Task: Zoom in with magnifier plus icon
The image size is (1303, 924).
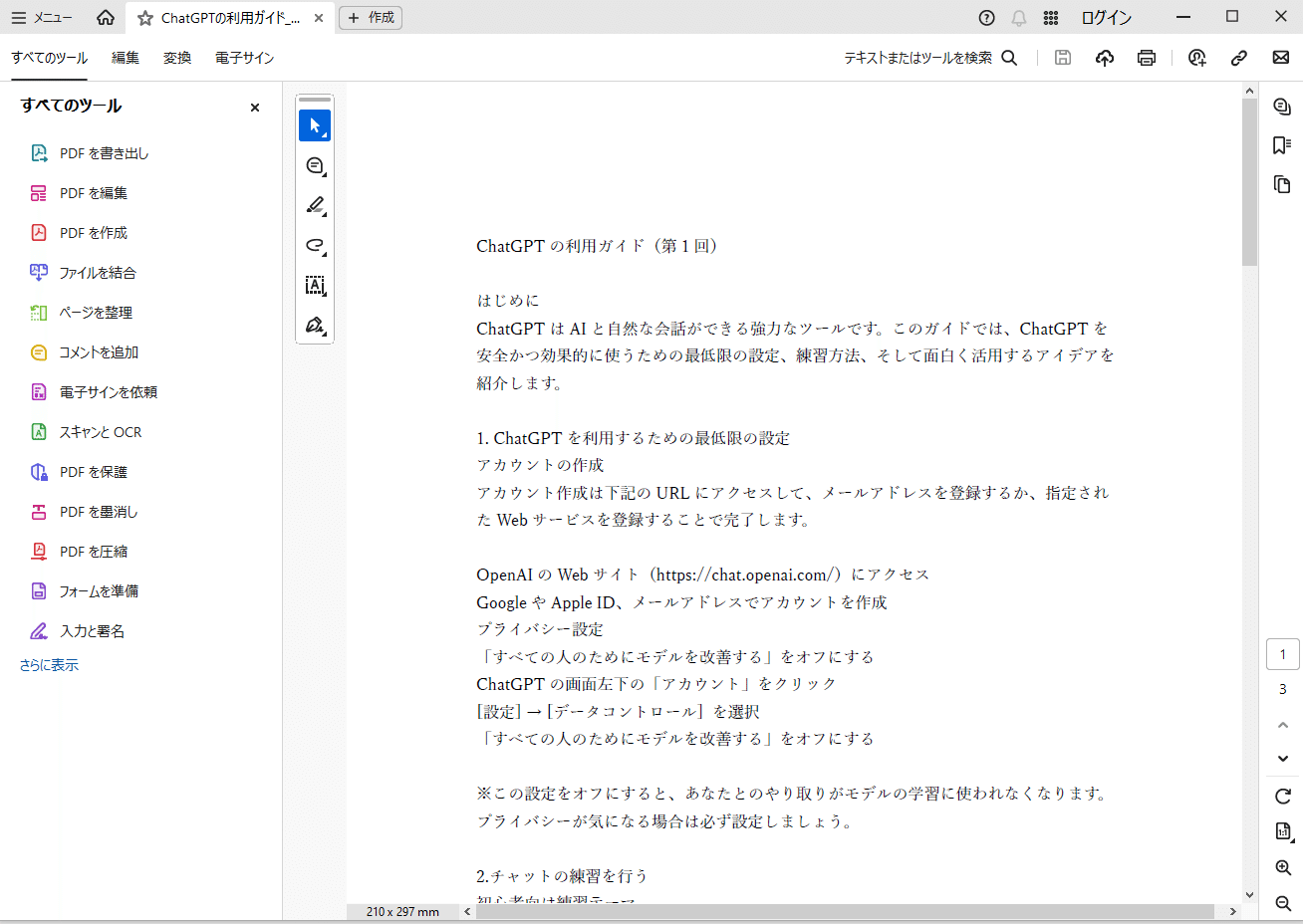Action: 1283,868
